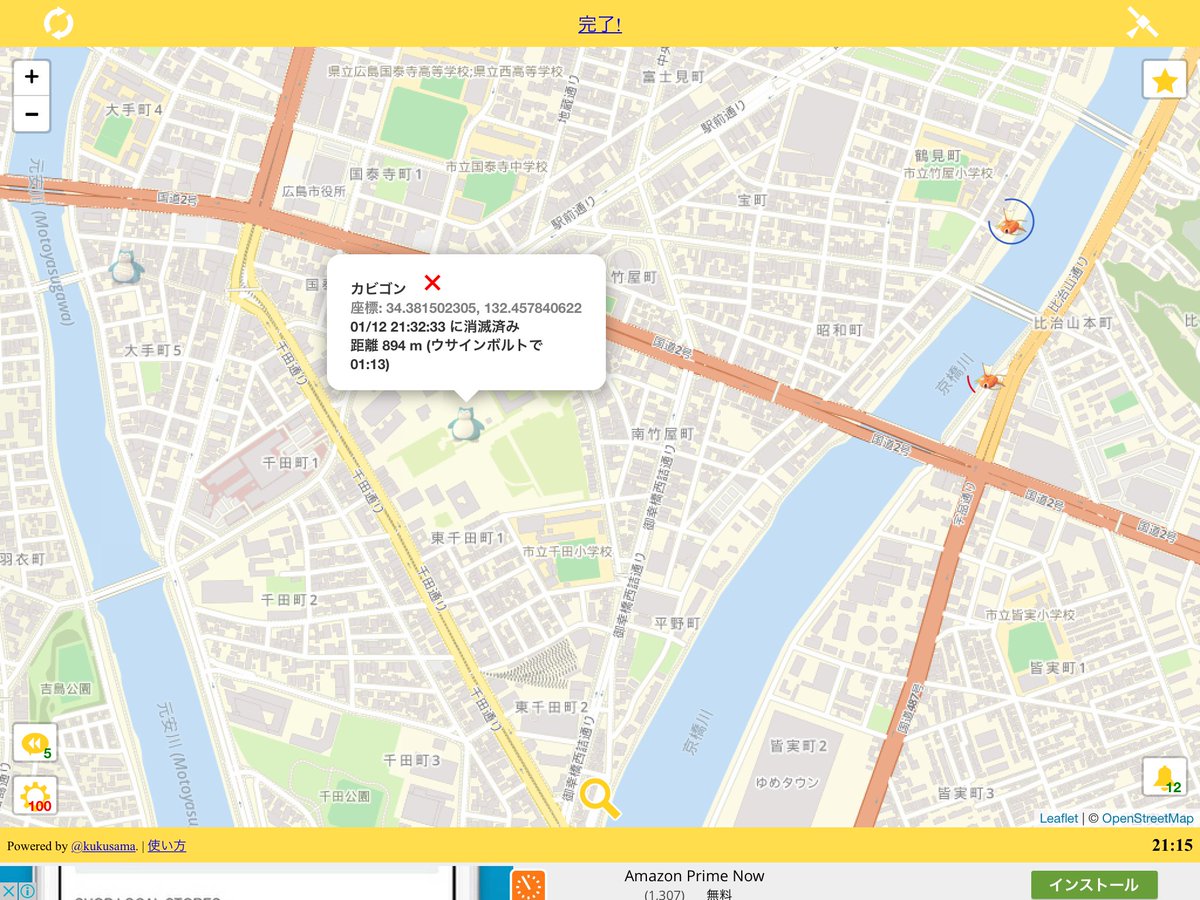This screenshot has height=900, width=1200.
Task: Click the 吉島公園 label on the map
Action: (66, 688)
